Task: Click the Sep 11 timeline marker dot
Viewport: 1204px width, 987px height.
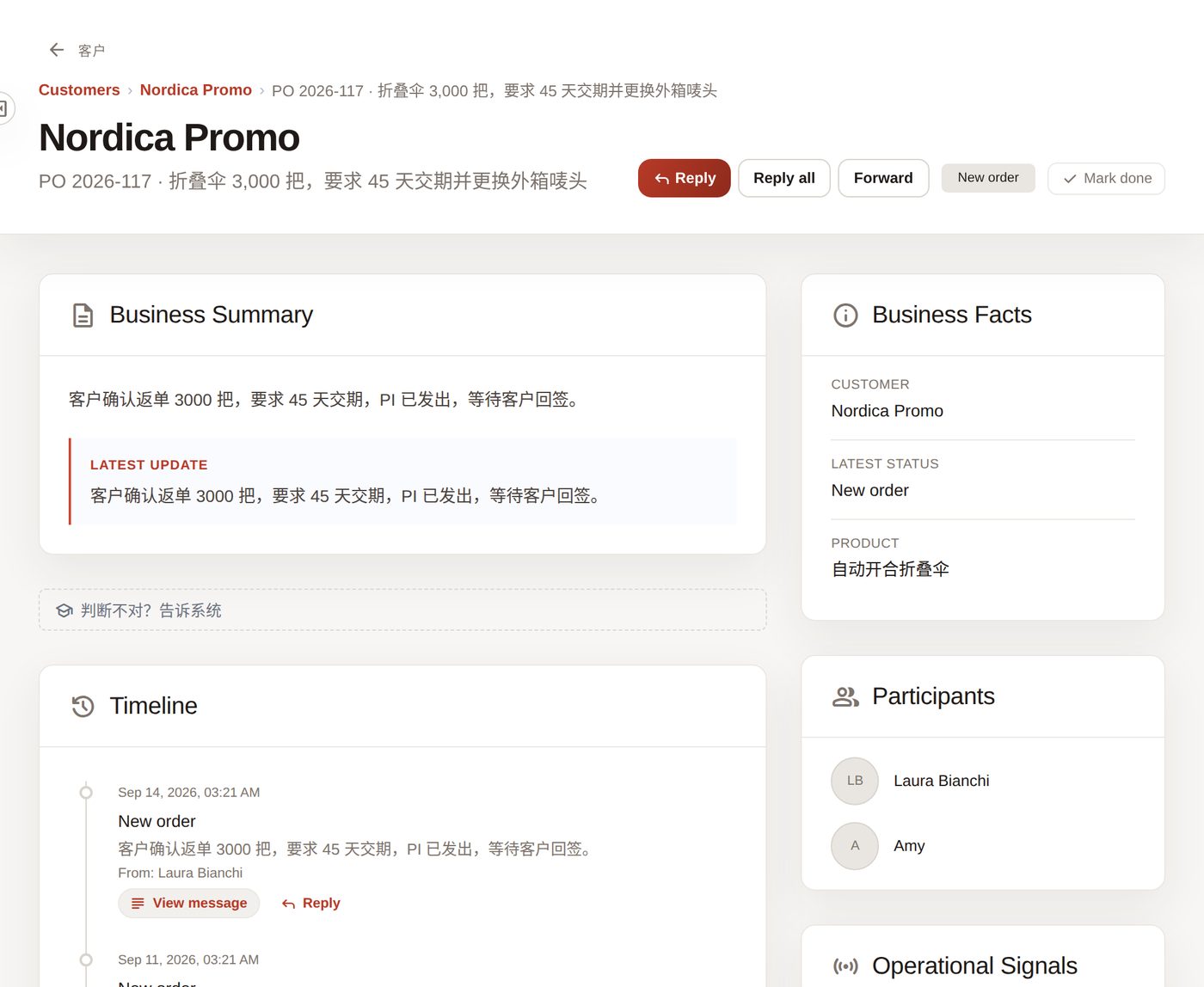Action: 86,960
